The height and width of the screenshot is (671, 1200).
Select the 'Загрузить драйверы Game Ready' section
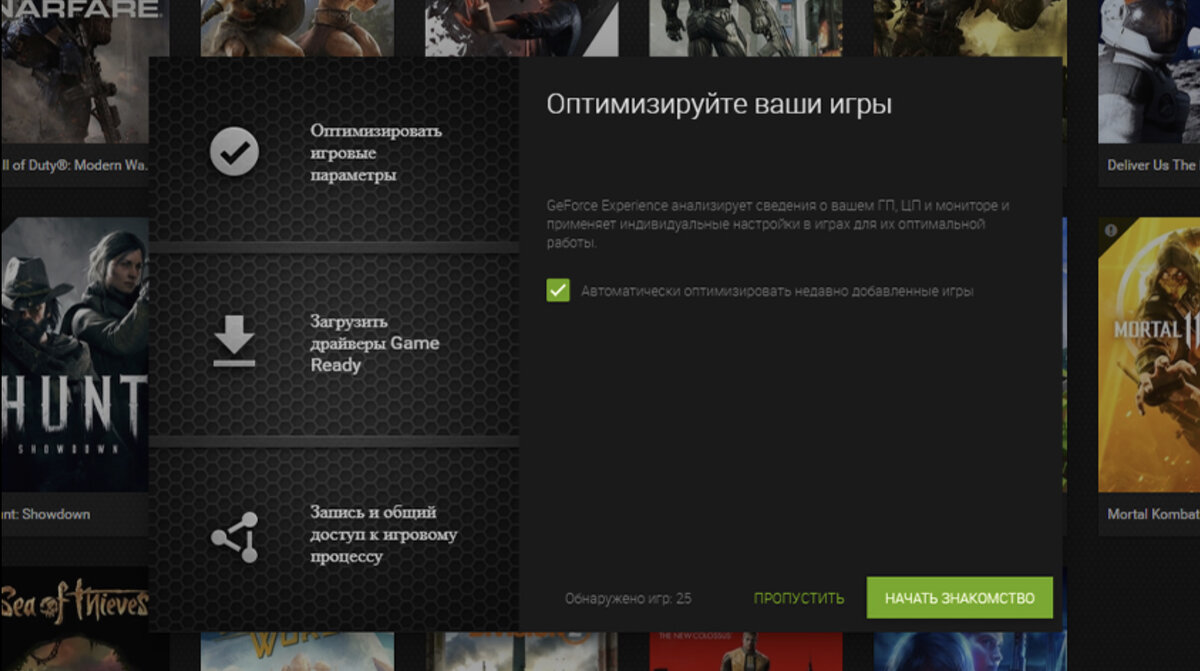(x=334, y=344)
